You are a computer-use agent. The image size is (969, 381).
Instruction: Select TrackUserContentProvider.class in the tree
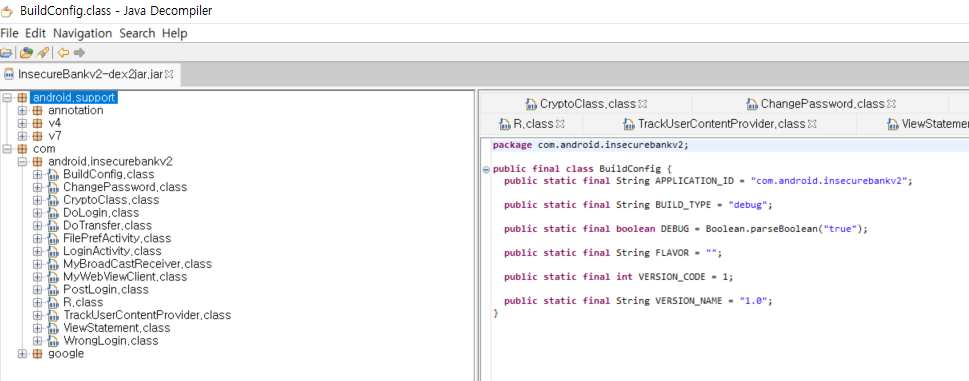pos(147,316)
